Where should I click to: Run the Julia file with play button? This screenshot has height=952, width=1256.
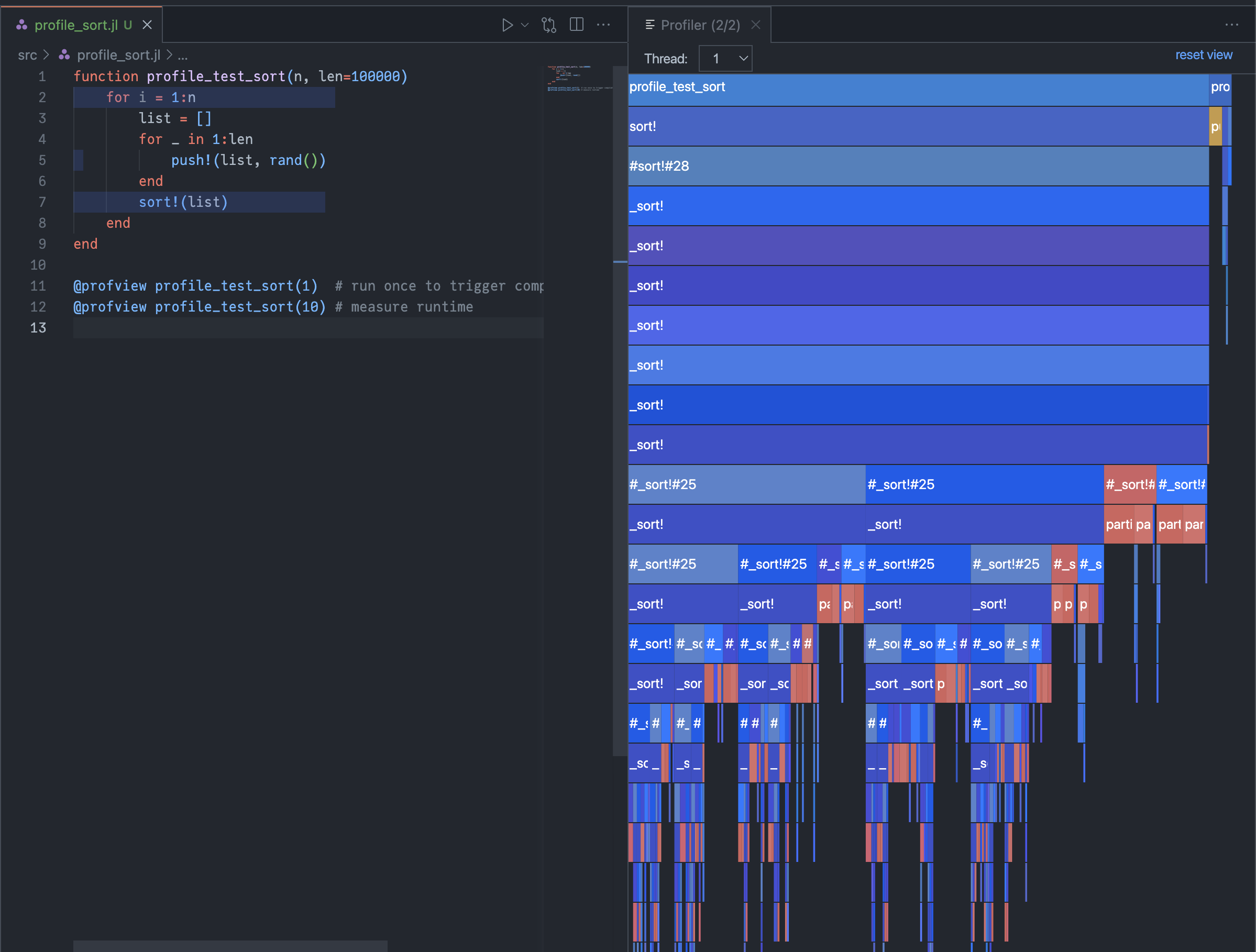[507, 25]
